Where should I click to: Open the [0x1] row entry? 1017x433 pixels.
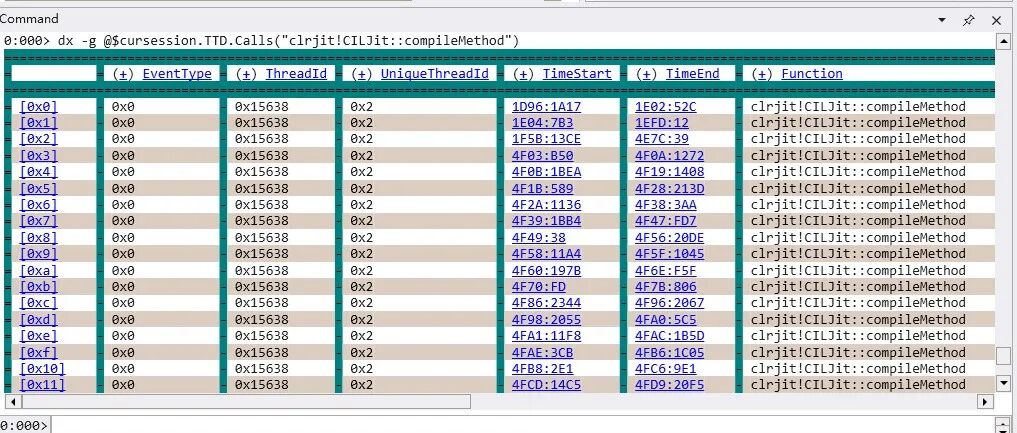(38, 123)
